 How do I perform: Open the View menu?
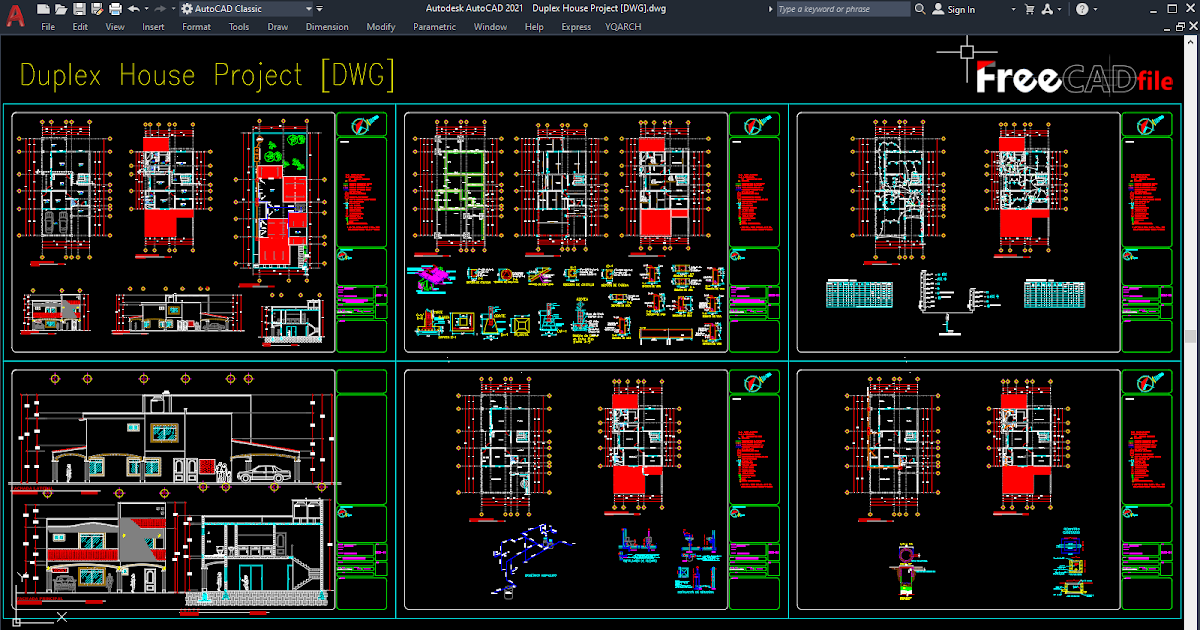(115, 27)
